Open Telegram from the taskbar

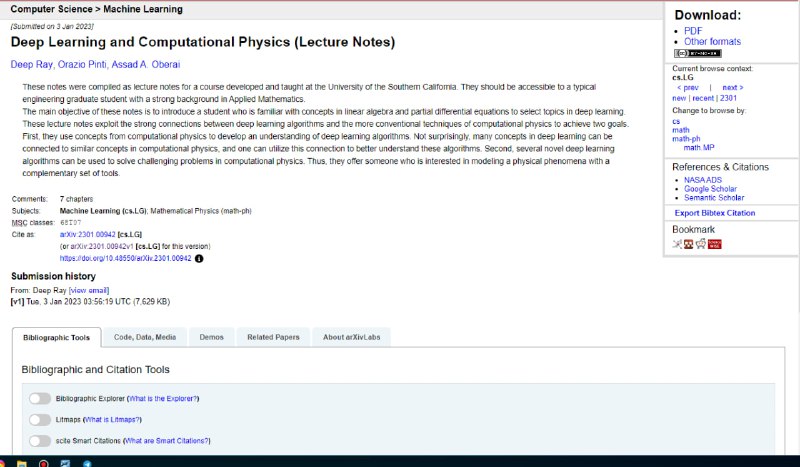point(87,463)
